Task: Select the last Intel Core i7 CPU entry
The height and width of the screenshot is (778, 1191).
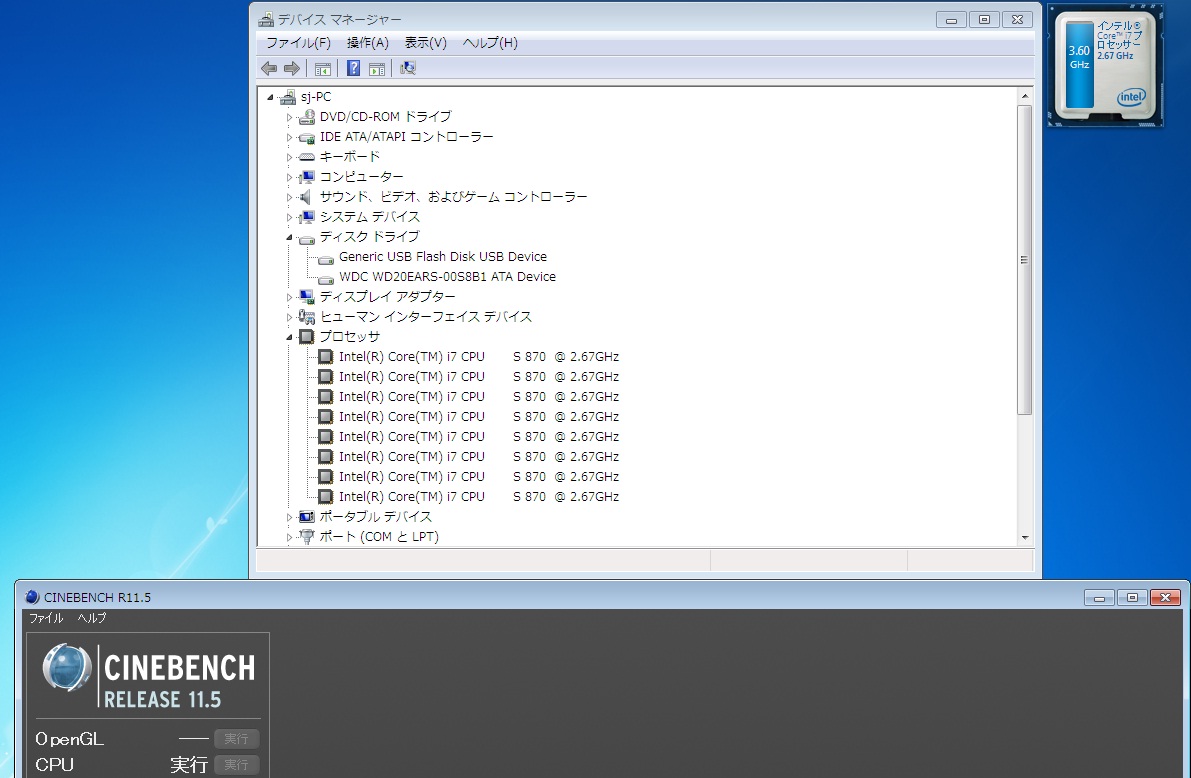Action: coord(479,496)
